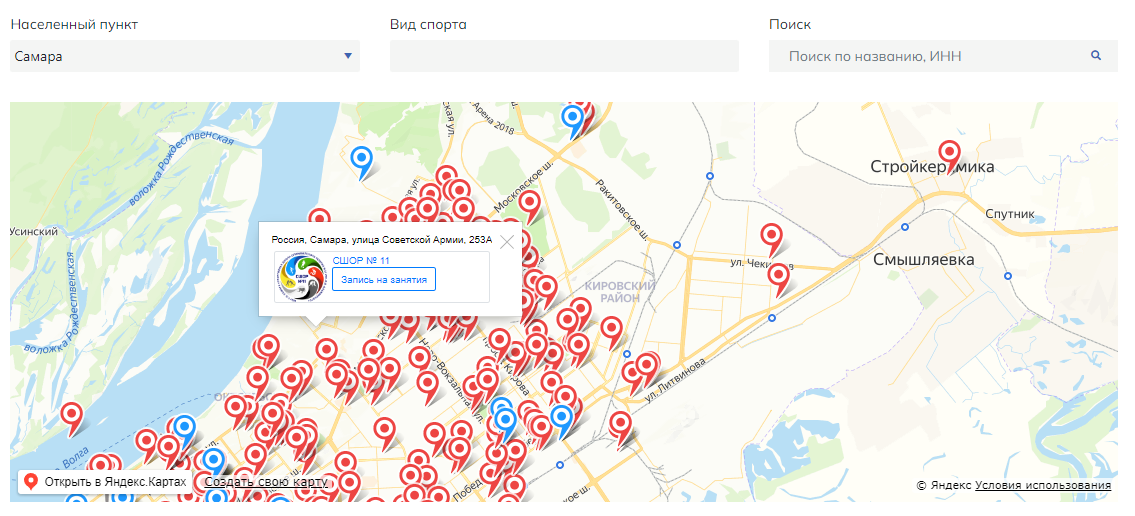The image size is (1135, 516).
Task: Open Условия использования link
Action: [1043, 485]
